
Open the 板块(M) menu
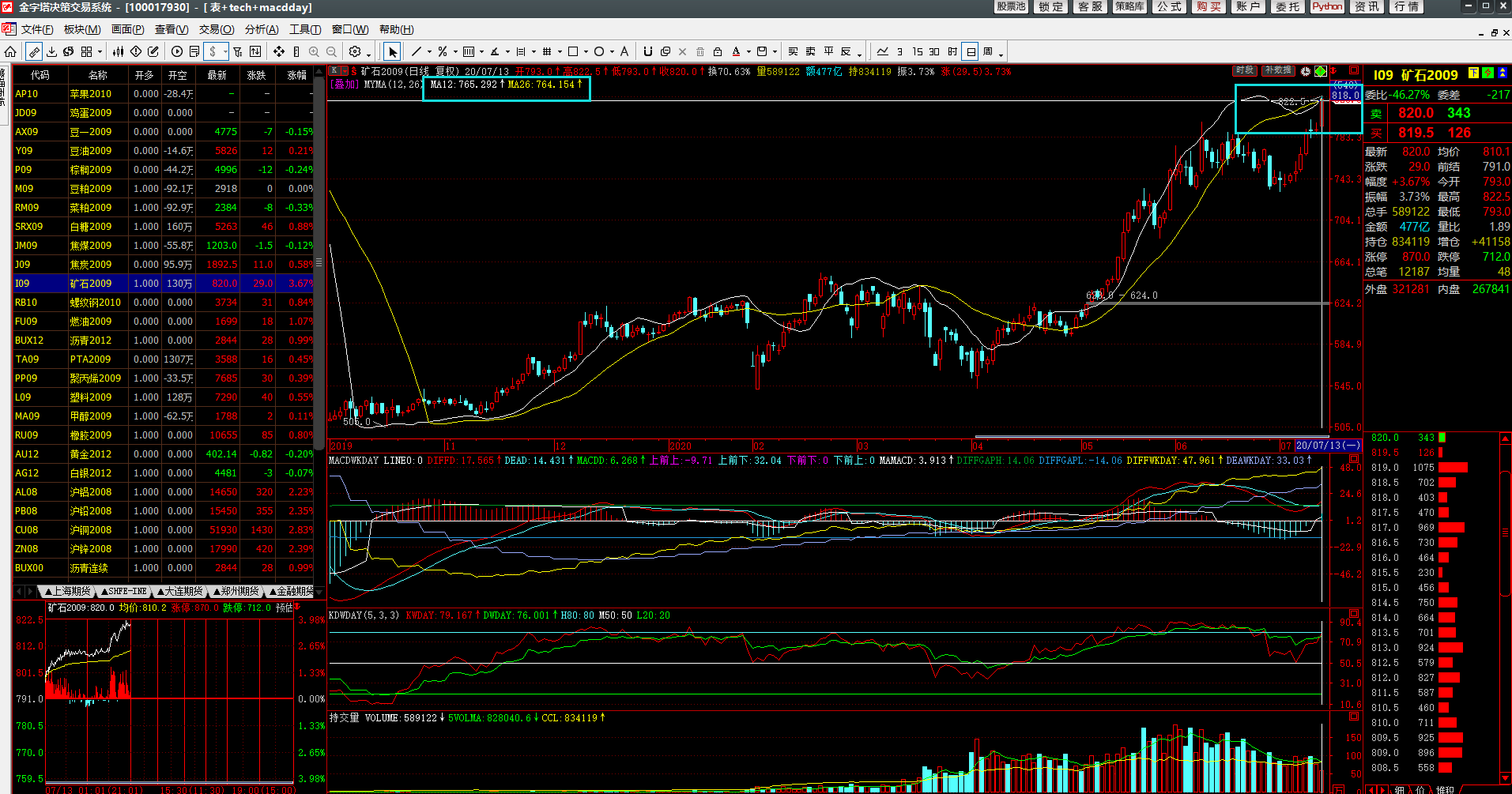click(x=82, y=29)
